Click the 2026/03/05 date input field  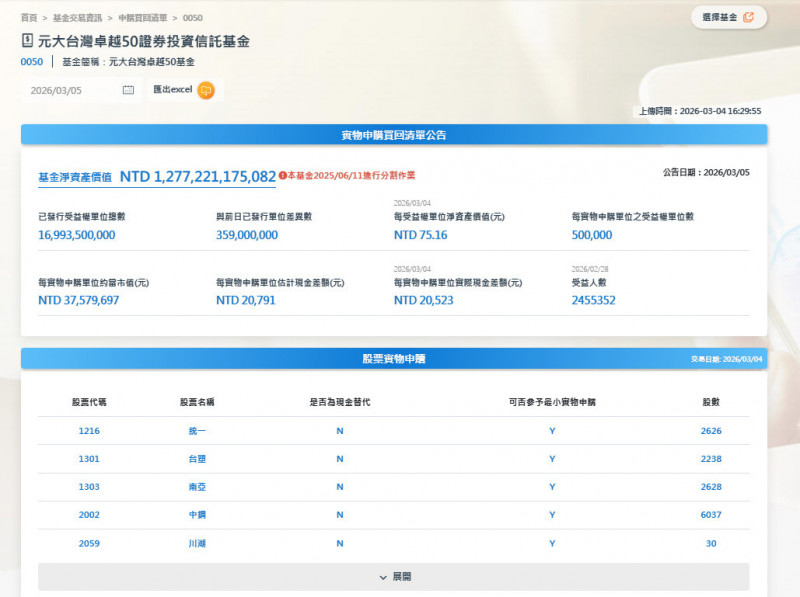(x=70, y=90)
